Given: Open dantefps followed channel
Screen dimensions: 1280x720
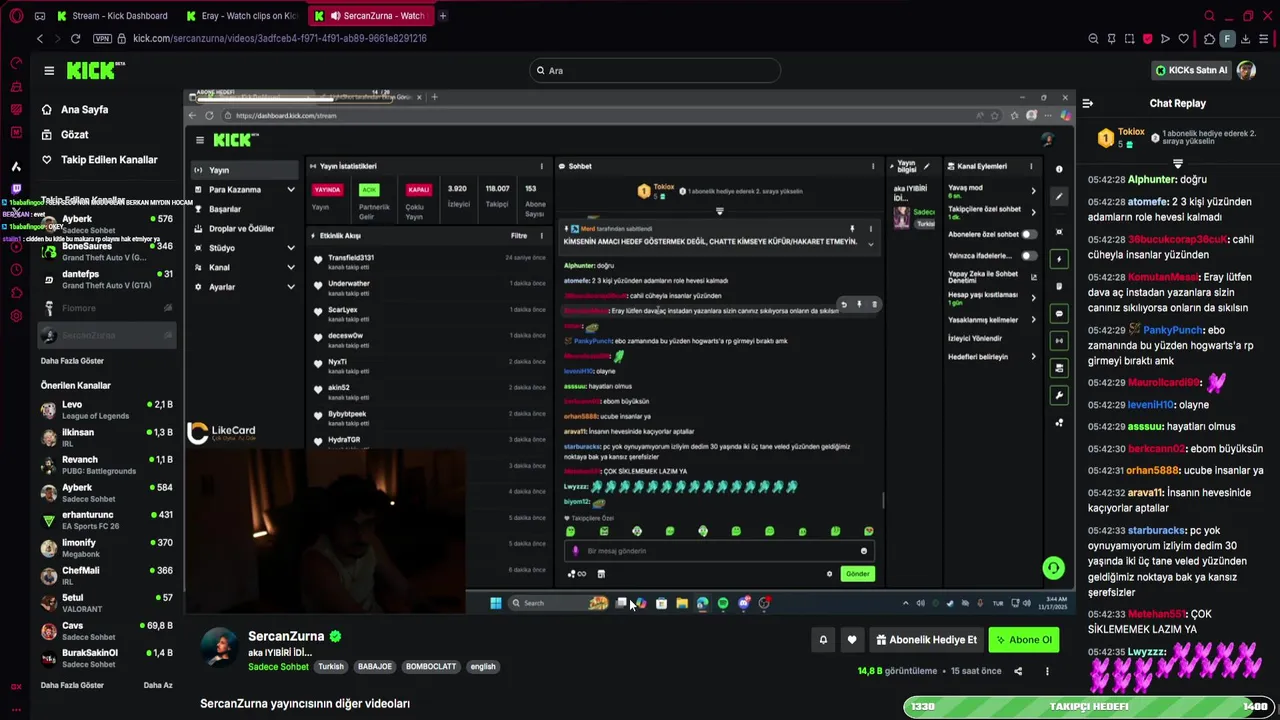Looking at the screenshot, I should (x=108, y=279).
